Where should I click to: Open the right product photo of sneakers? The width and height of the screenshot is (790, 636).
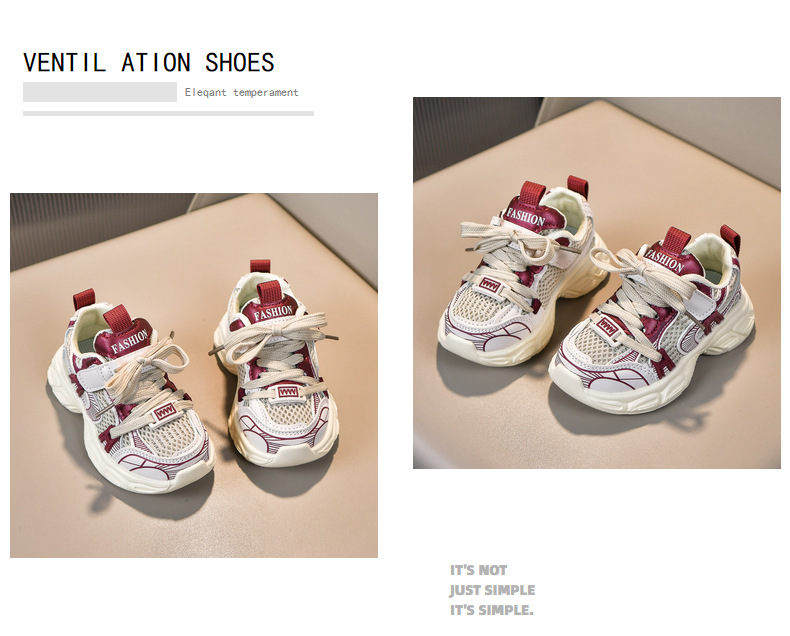pyautogui.click(x=597, y=283)
